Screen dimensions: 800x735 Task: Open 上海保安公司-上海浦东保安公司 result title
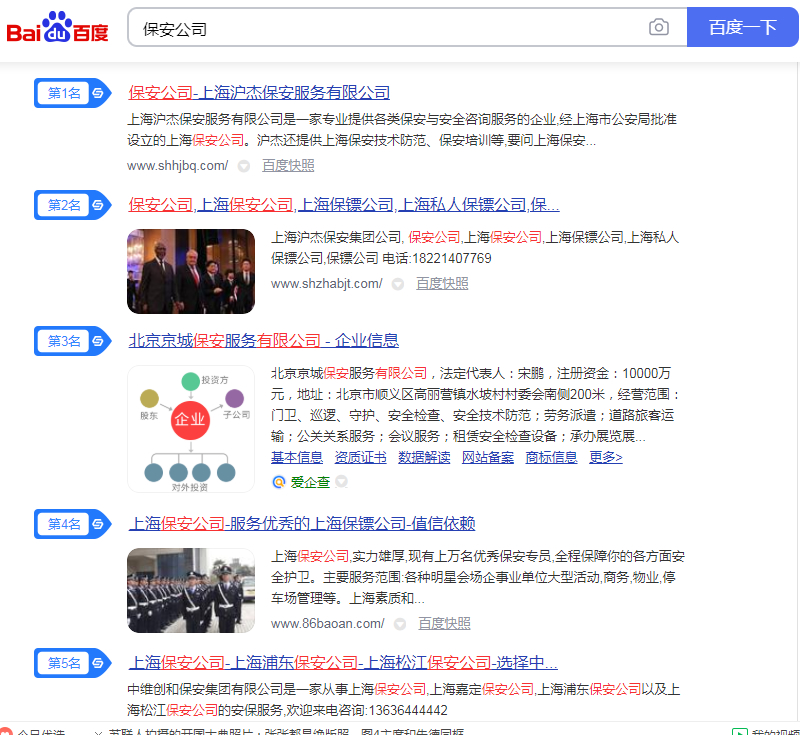pyautogui.click(x=343, y=663)
